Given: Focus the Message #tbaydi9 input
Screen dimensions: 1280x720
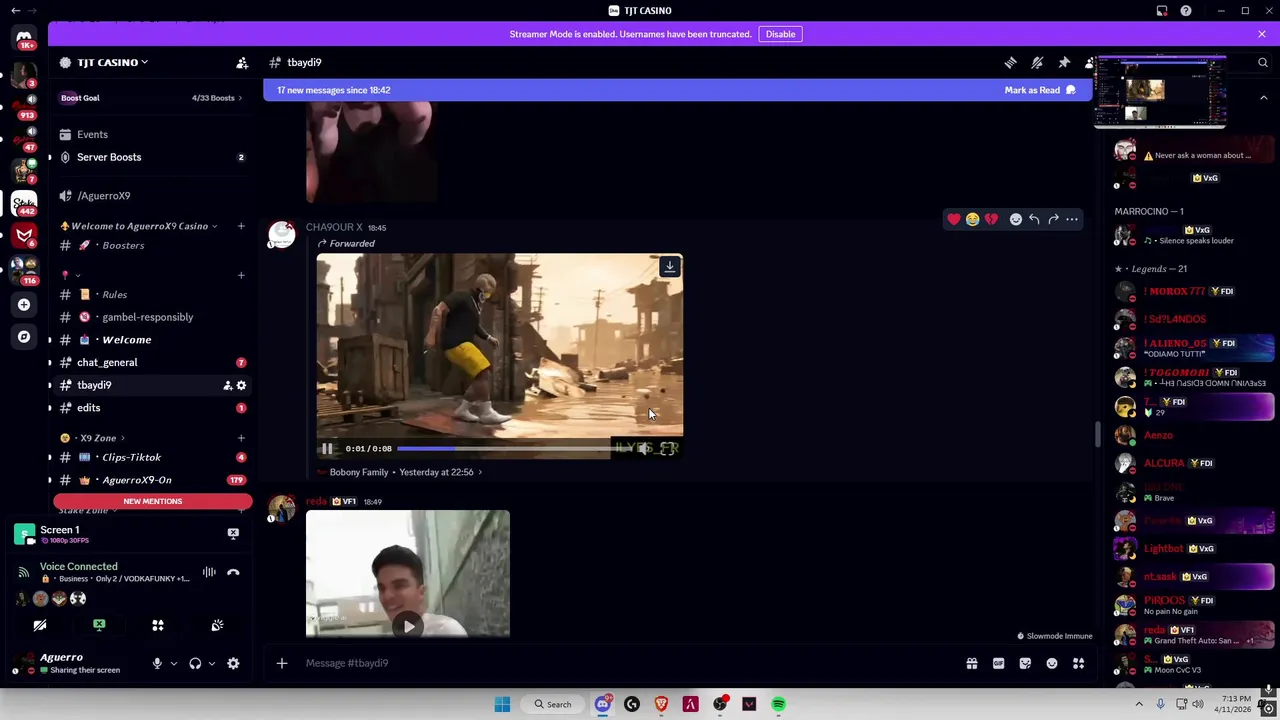Looking at the screenshot, I should click(625, 663).
